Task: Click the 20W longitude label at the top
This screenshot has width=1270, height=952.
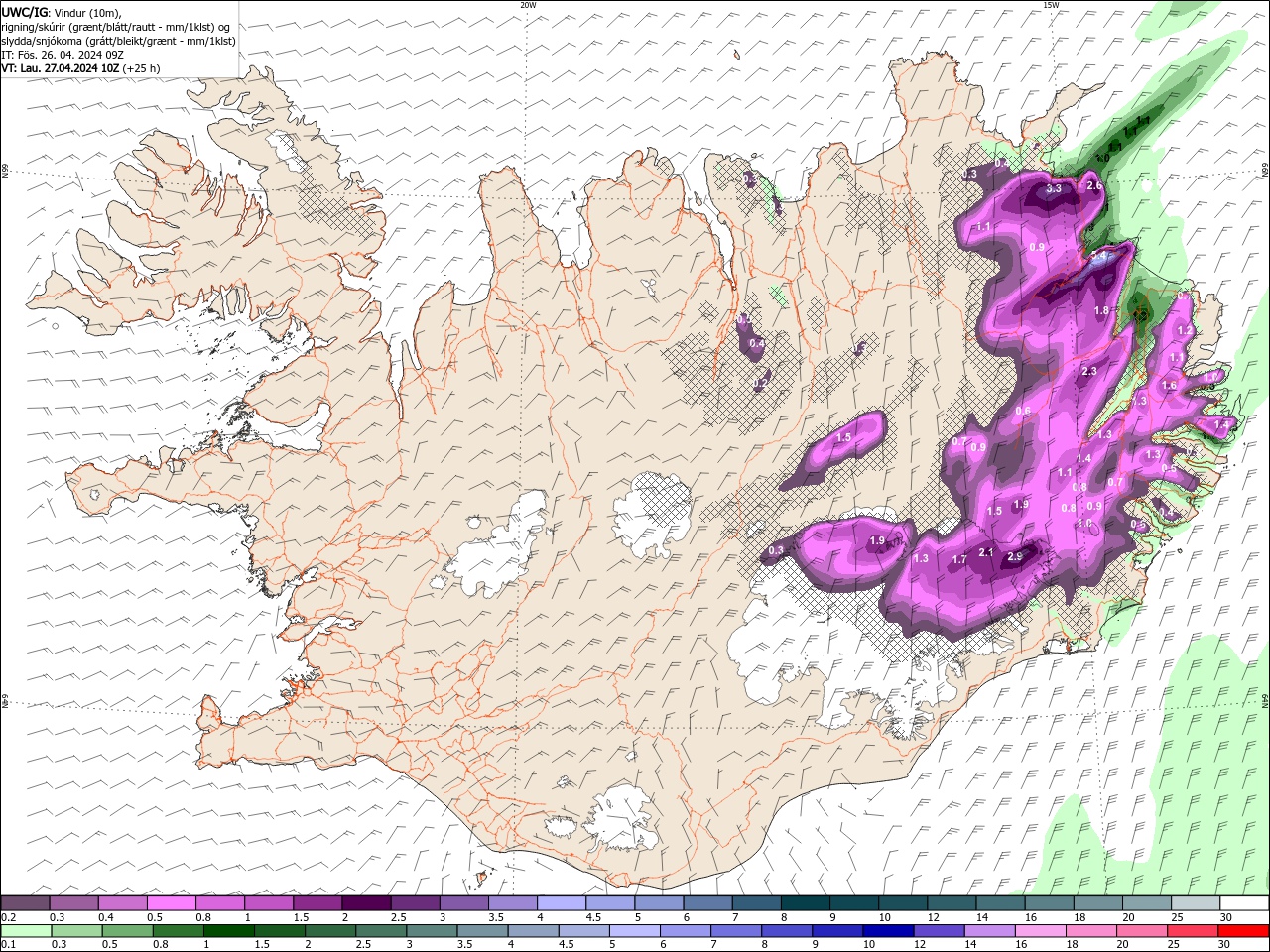Action: [x=528, y=5]
